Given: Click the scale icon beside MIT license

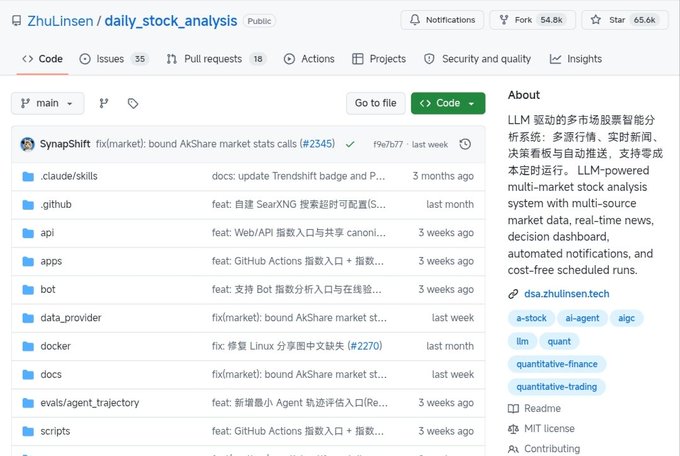Looking at the screenshot, I should coord(513,429).
